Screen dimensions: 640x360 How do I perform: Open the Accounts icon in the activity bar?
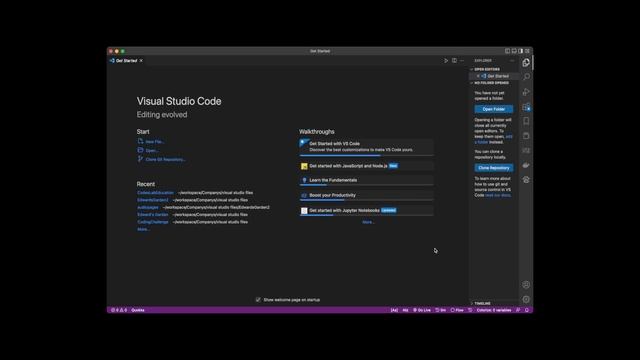coord(526,284)
